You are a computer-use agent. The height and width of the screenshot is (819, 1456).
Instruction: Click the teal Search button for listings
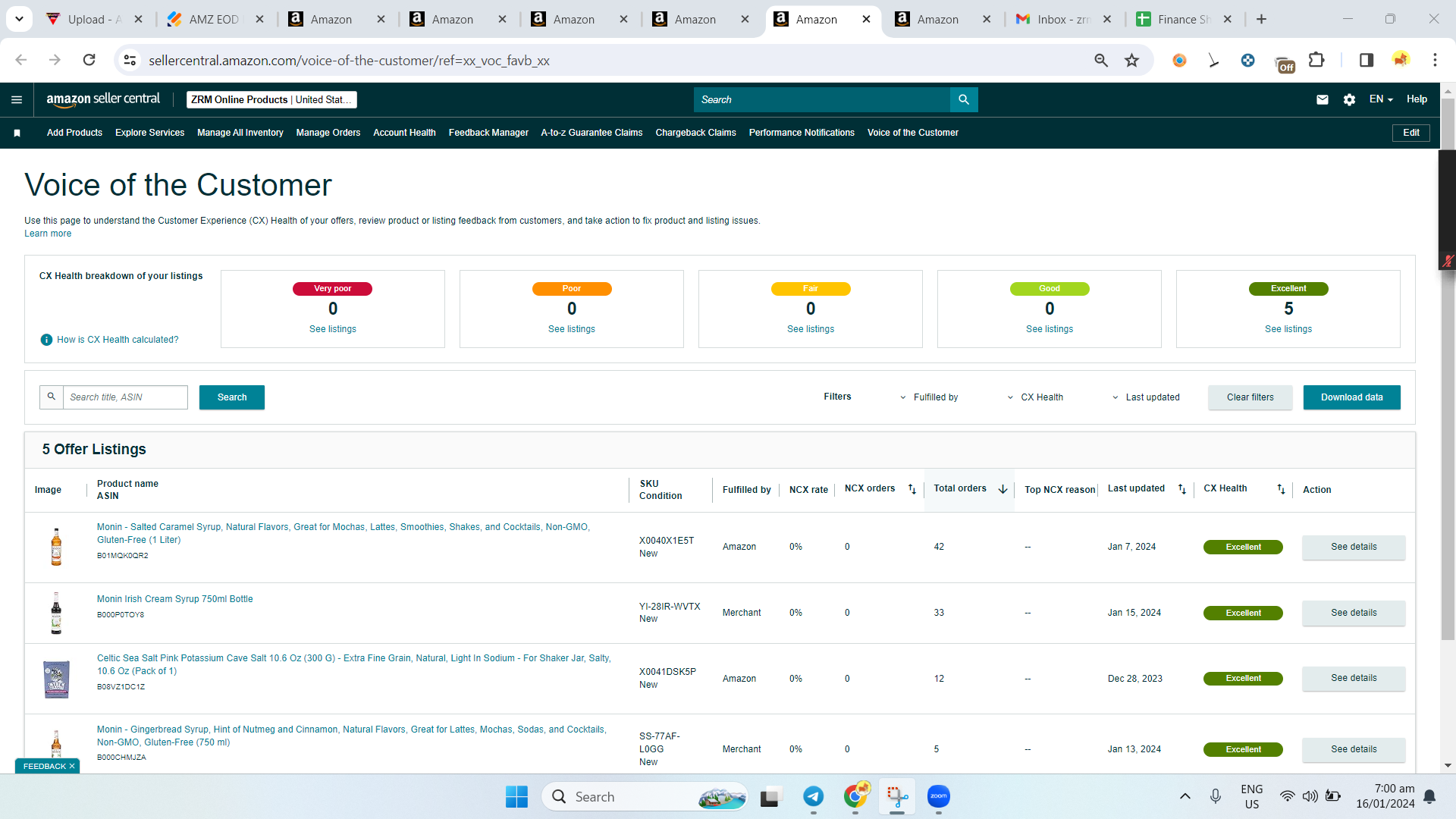click(232, 397)
